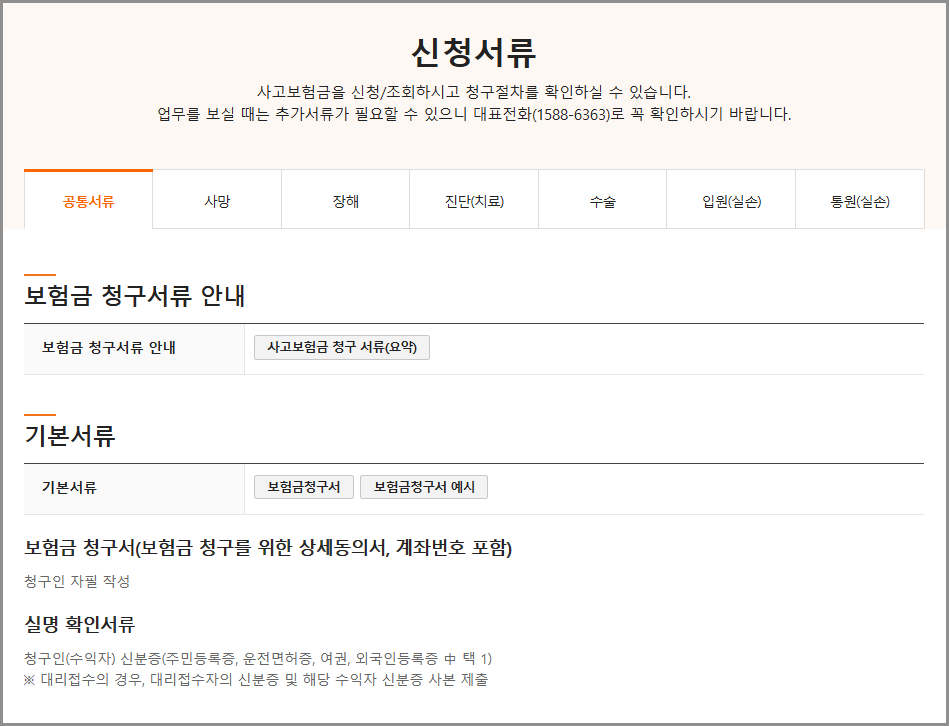The width and height of the screenshot is (949, 726).
Task: Open 사고보험금 청구 서류(요약) summary
Action: pos(341,347)
